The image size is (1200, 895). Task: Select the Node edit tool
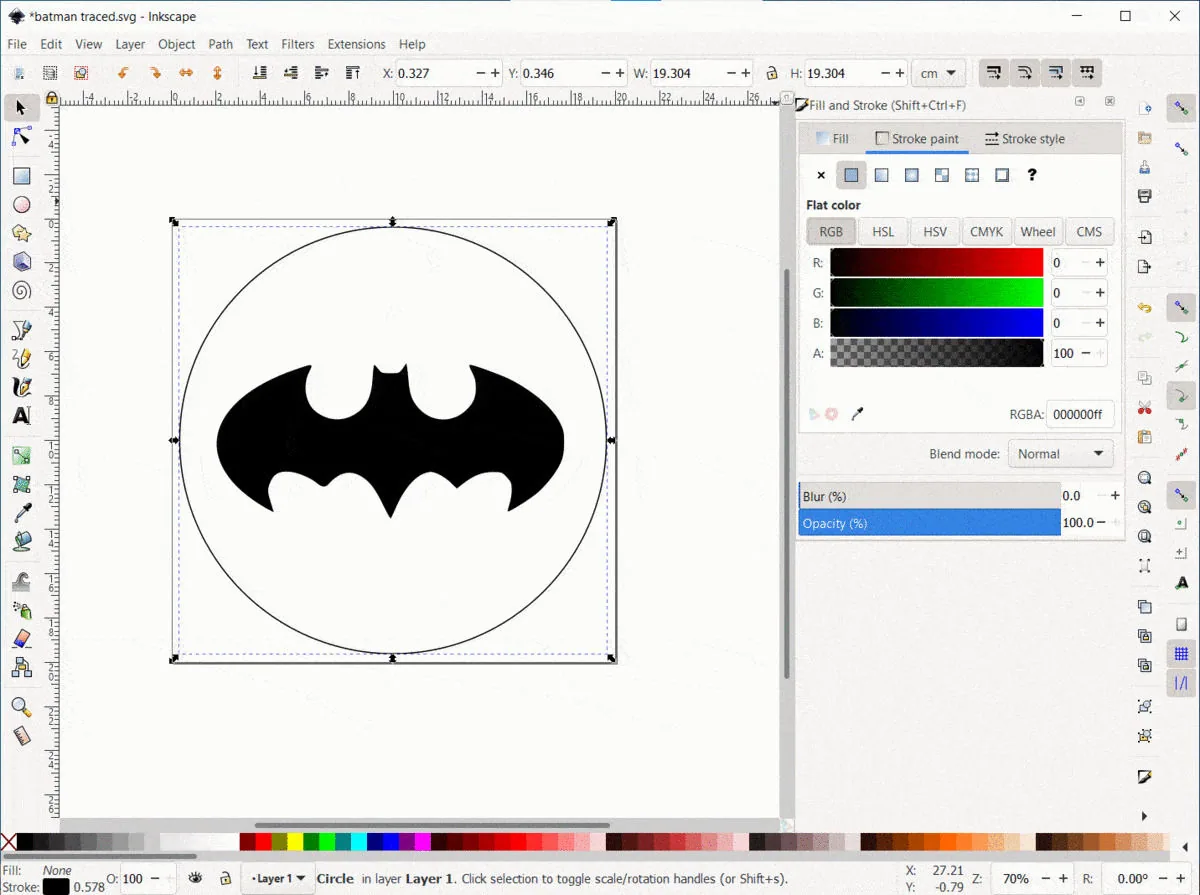(21, 136)
